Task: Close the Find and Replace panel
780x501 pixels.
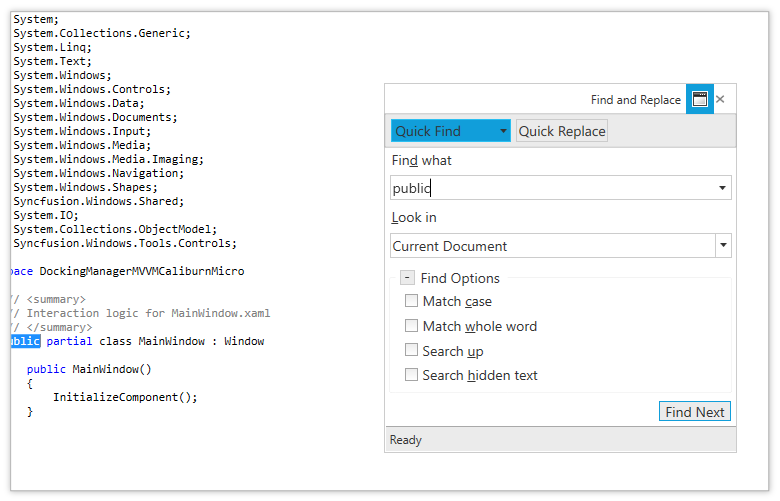Action: click(x=720, y=100)
